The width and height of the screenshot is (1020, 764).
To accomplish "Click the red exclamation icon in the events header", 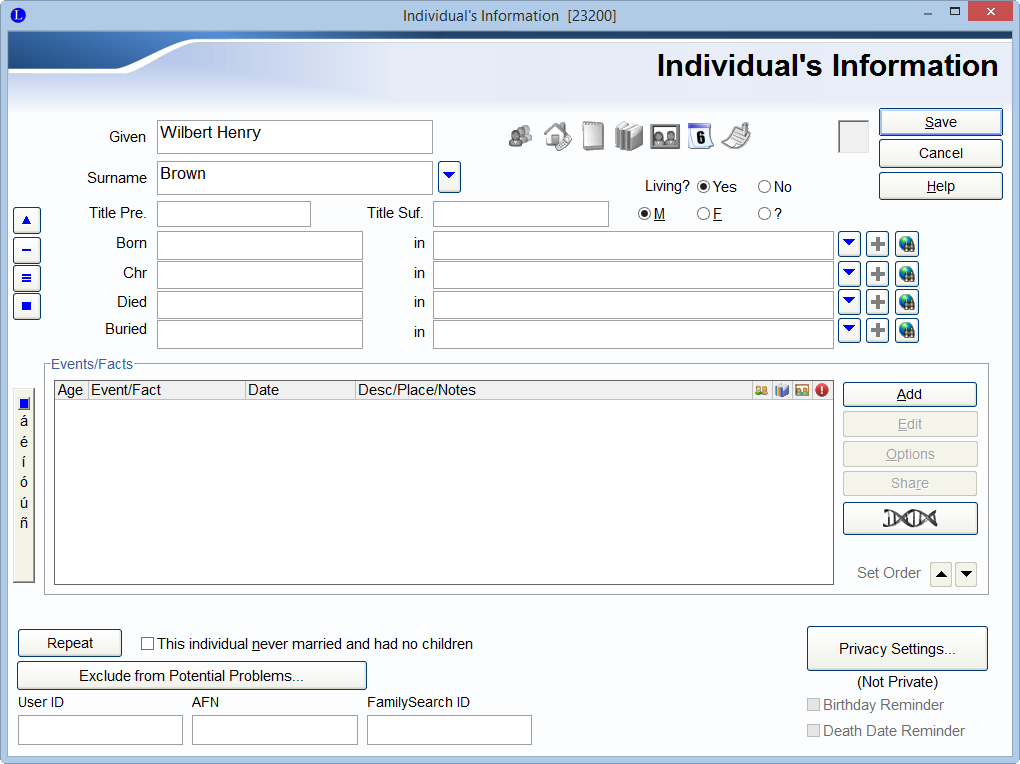I will 822,390.
